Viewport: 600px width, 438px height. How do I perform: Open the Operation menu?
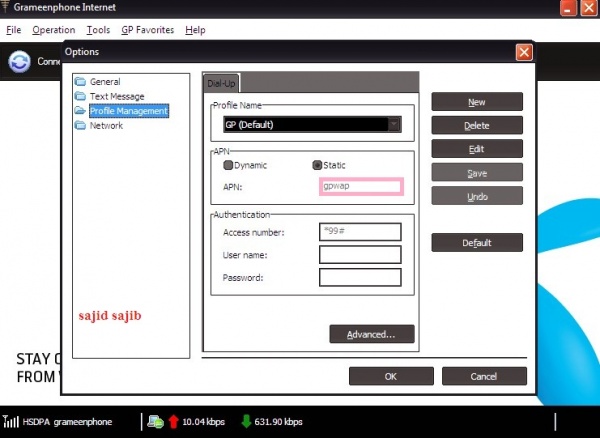(x=54, y=30)
